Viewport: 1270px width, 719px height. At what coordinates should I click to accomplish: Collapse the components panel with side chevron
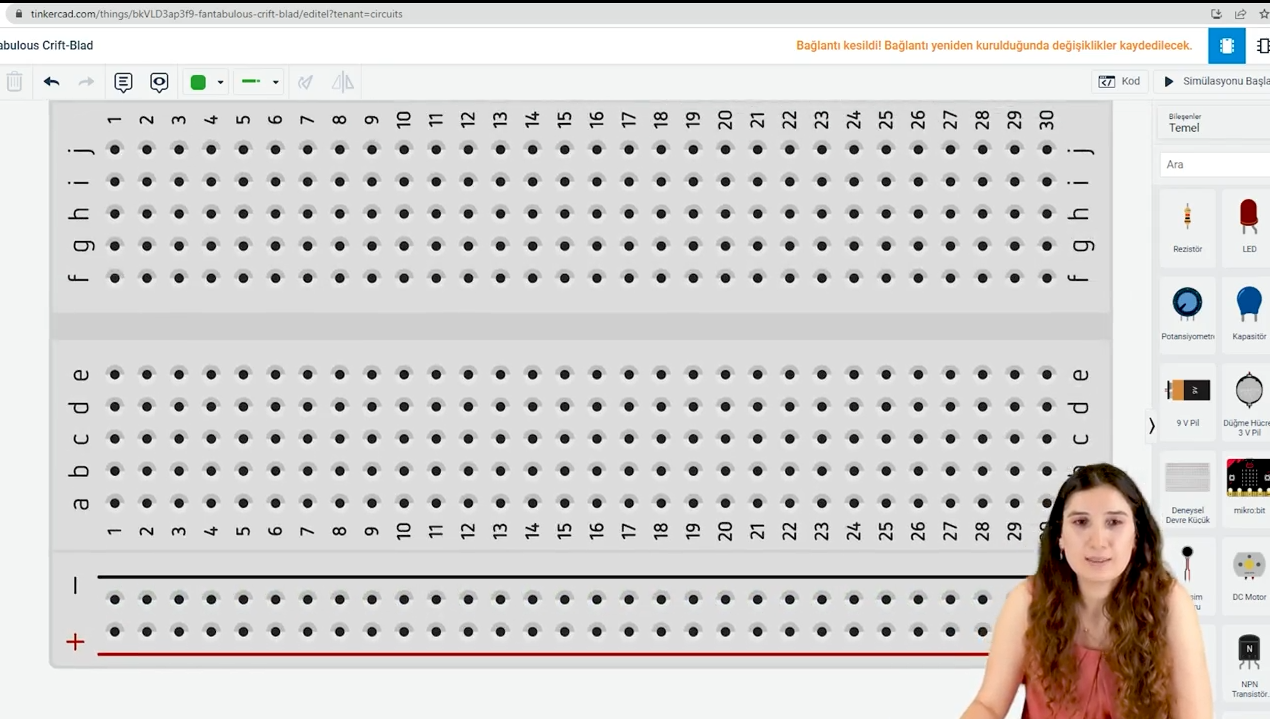click(x=1151, y=426)
